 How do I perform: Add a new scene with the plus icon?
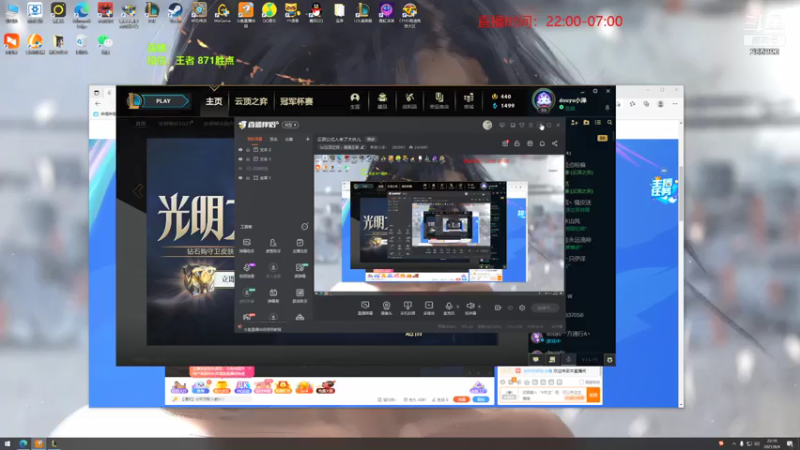click(307, 139)
